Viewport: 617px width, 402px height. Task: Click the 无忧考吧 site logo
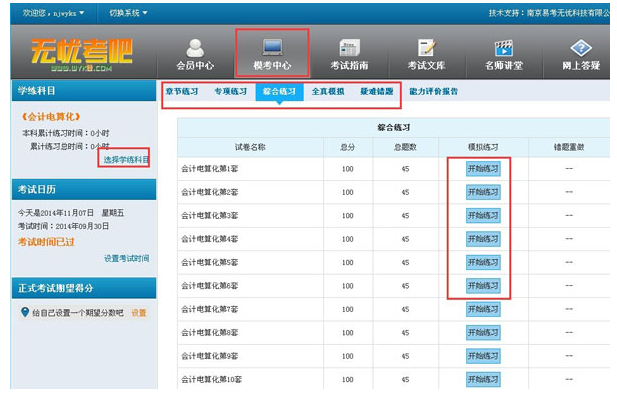tap(82, 52)
